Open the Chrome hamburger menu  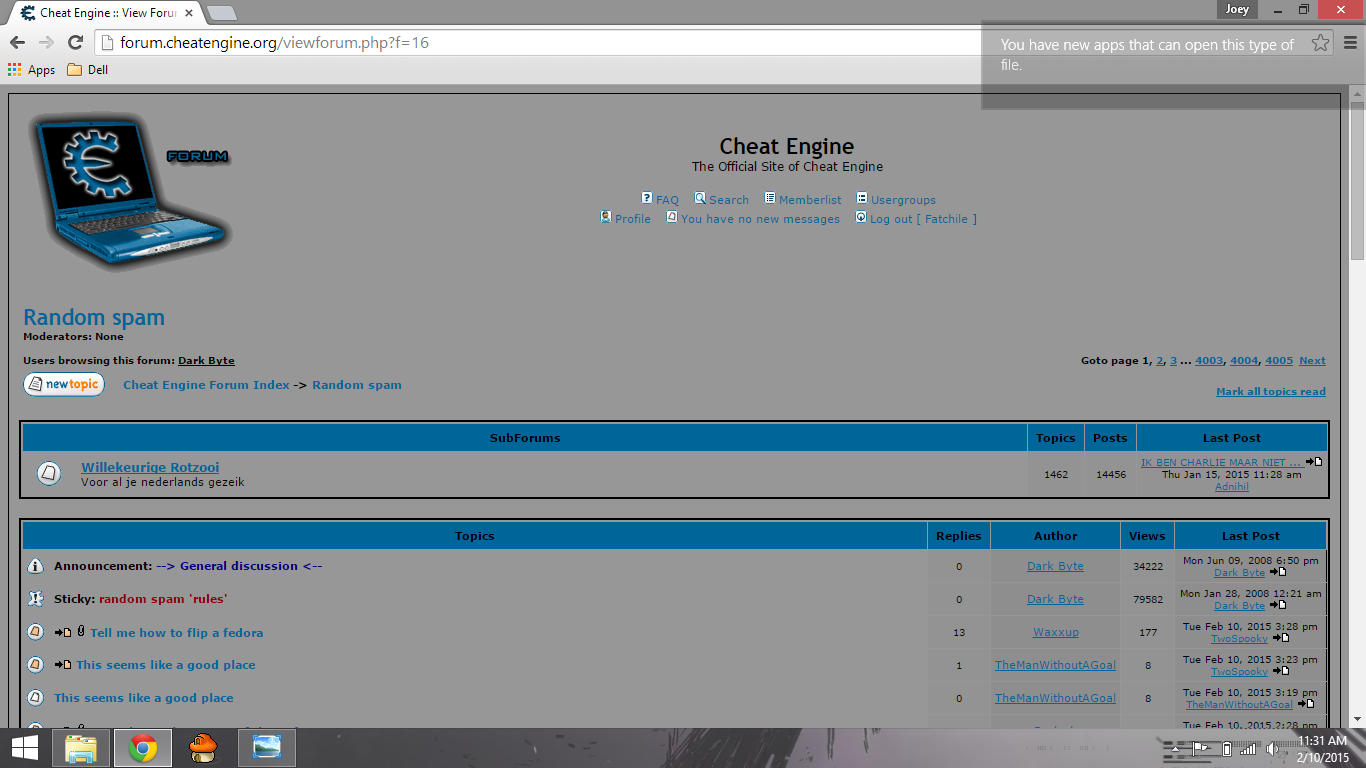pyautogui.click(x=1349, y=42)
